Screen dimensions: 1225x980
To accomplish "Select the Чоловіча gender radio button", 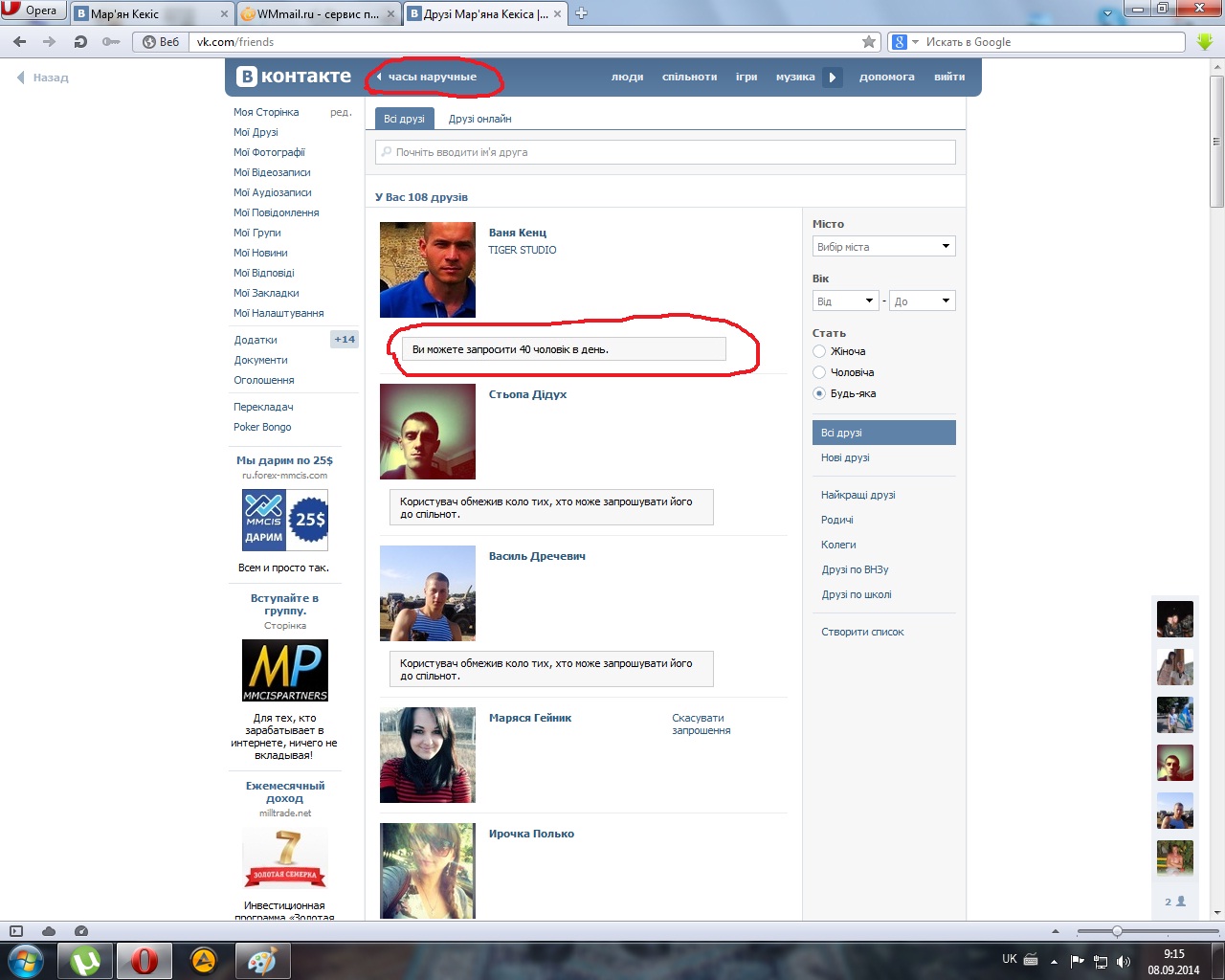I will [x=819, y=372].
